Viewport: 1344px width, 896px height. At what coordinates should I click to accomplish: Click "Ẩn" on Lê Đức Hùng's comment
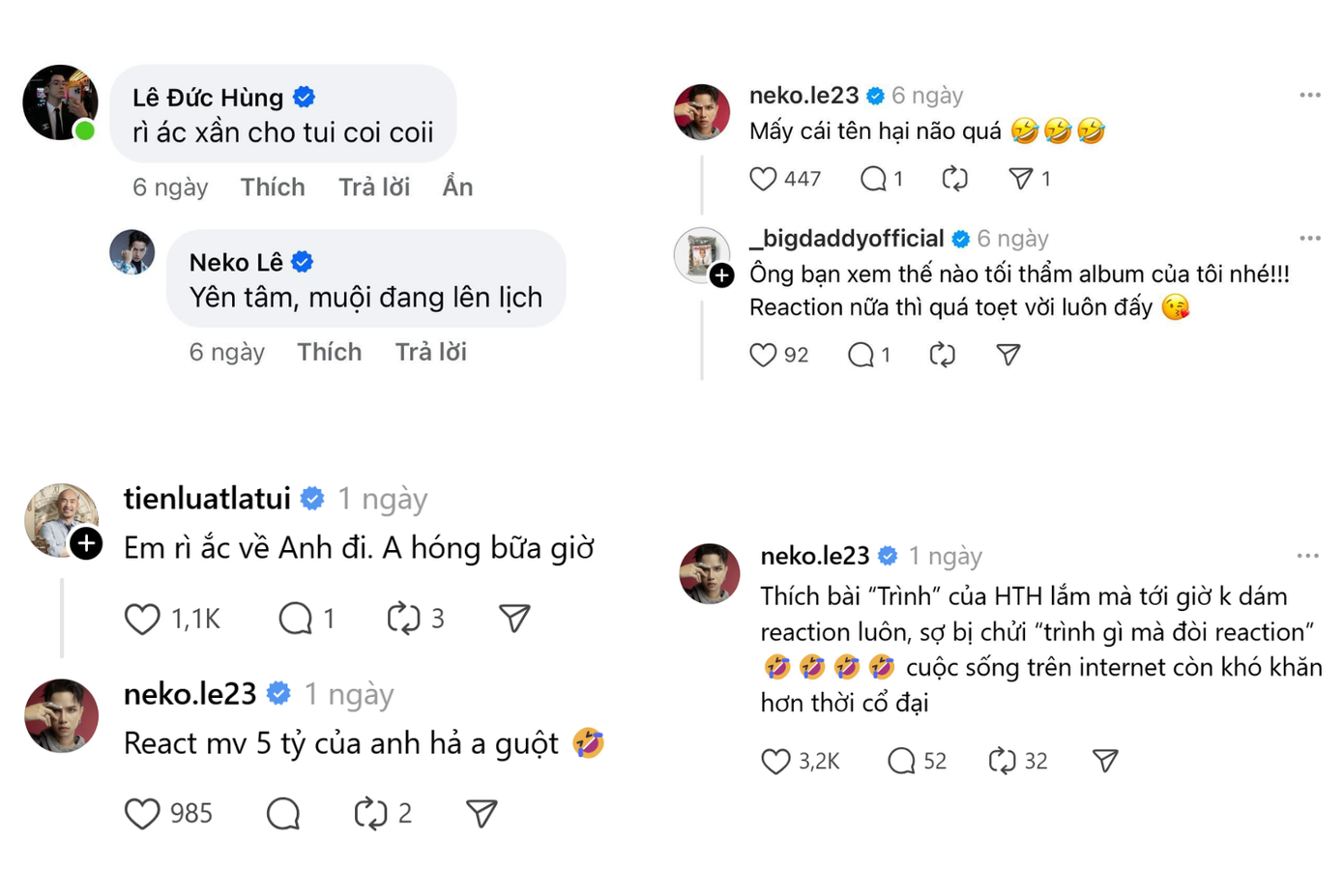pos(457,188)
